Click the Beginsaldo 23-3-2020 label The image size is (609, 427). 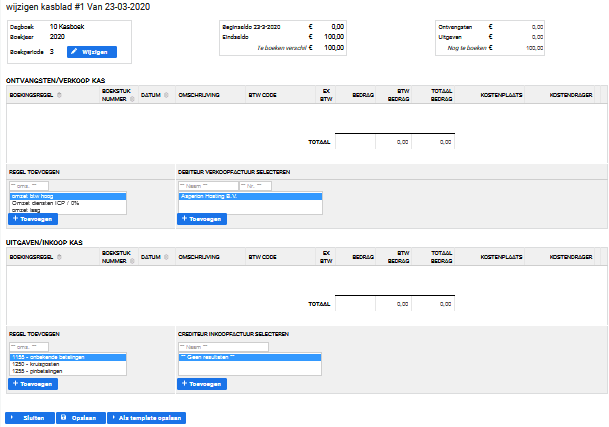(x=251, y=27)
